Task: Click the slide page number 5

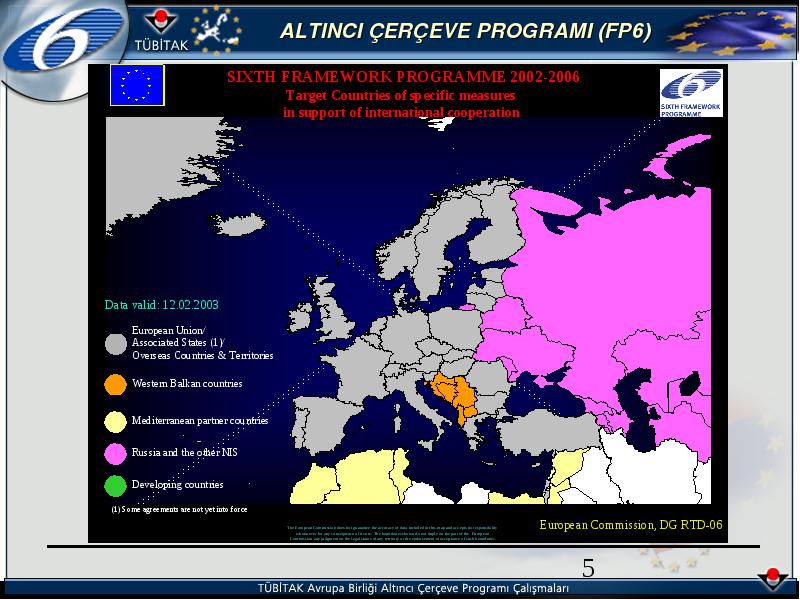Action: coord(588,568)
